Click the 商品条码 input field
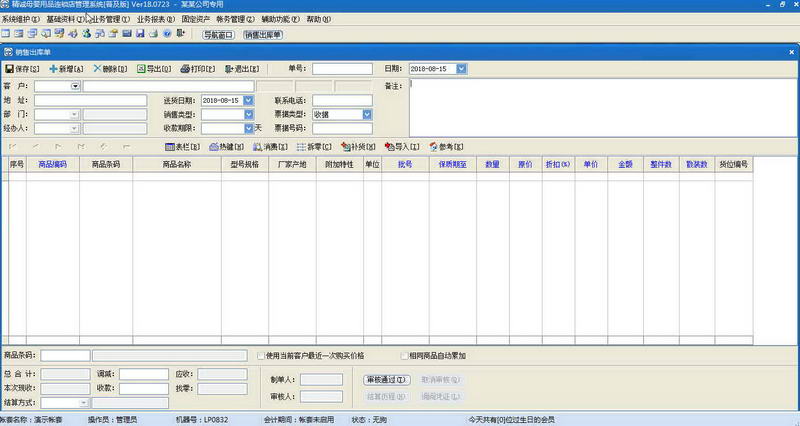 tap(65, 356)
